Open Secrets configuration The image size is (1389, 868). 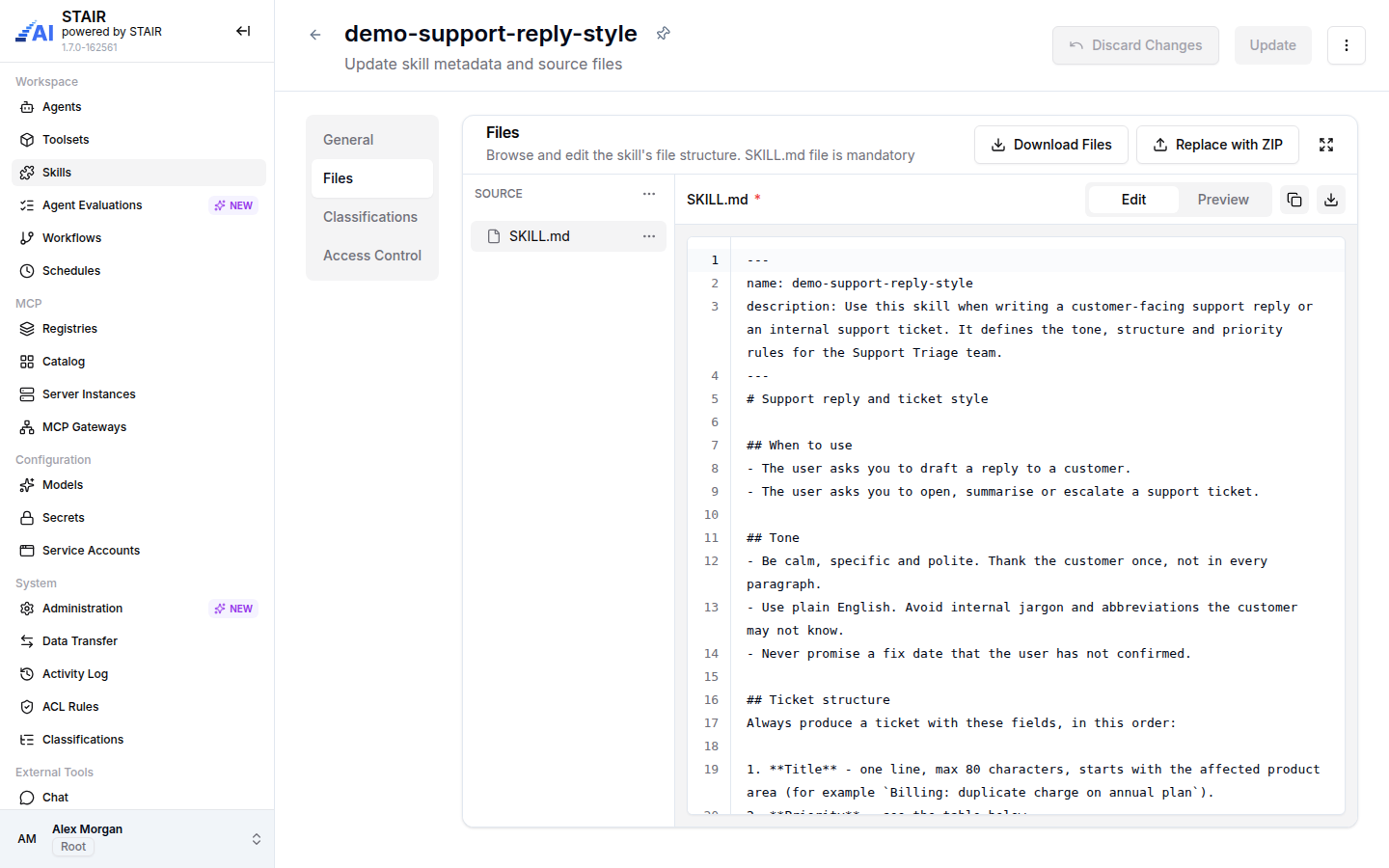pyautogui.click(x=139, y=518)
